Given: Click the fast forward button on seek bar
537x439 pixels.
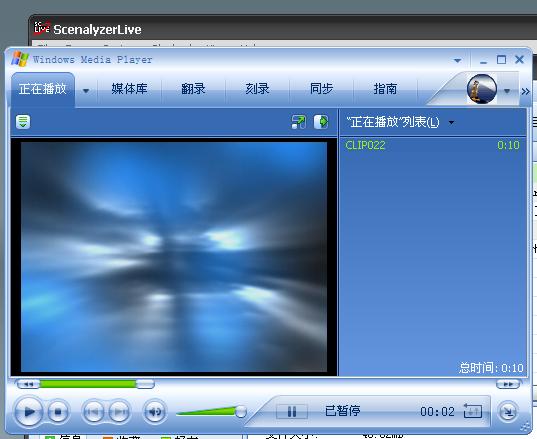Looking at the screenshot, I should (x=508, y=384).
